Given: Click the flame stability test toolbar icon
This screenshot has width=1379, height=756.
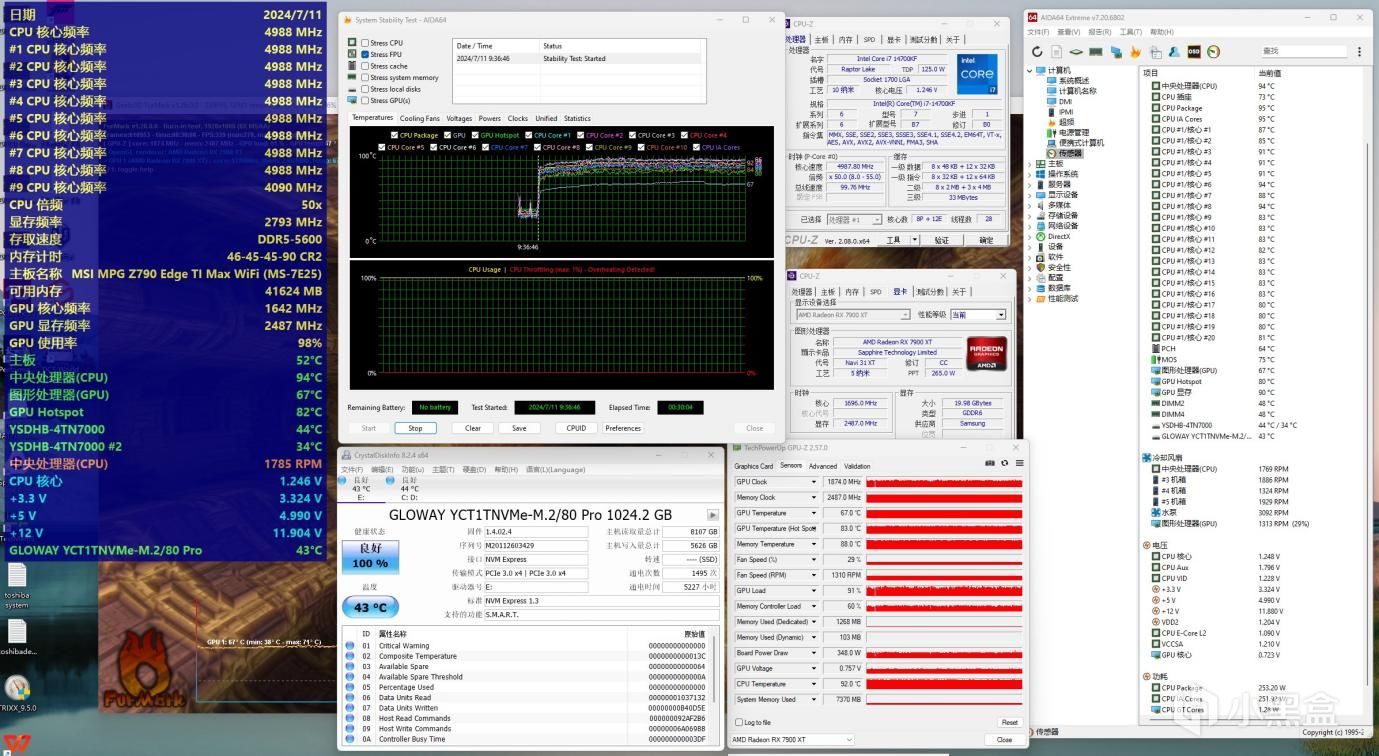Looking at the screenshot, I should click(x=1135, y=52).
